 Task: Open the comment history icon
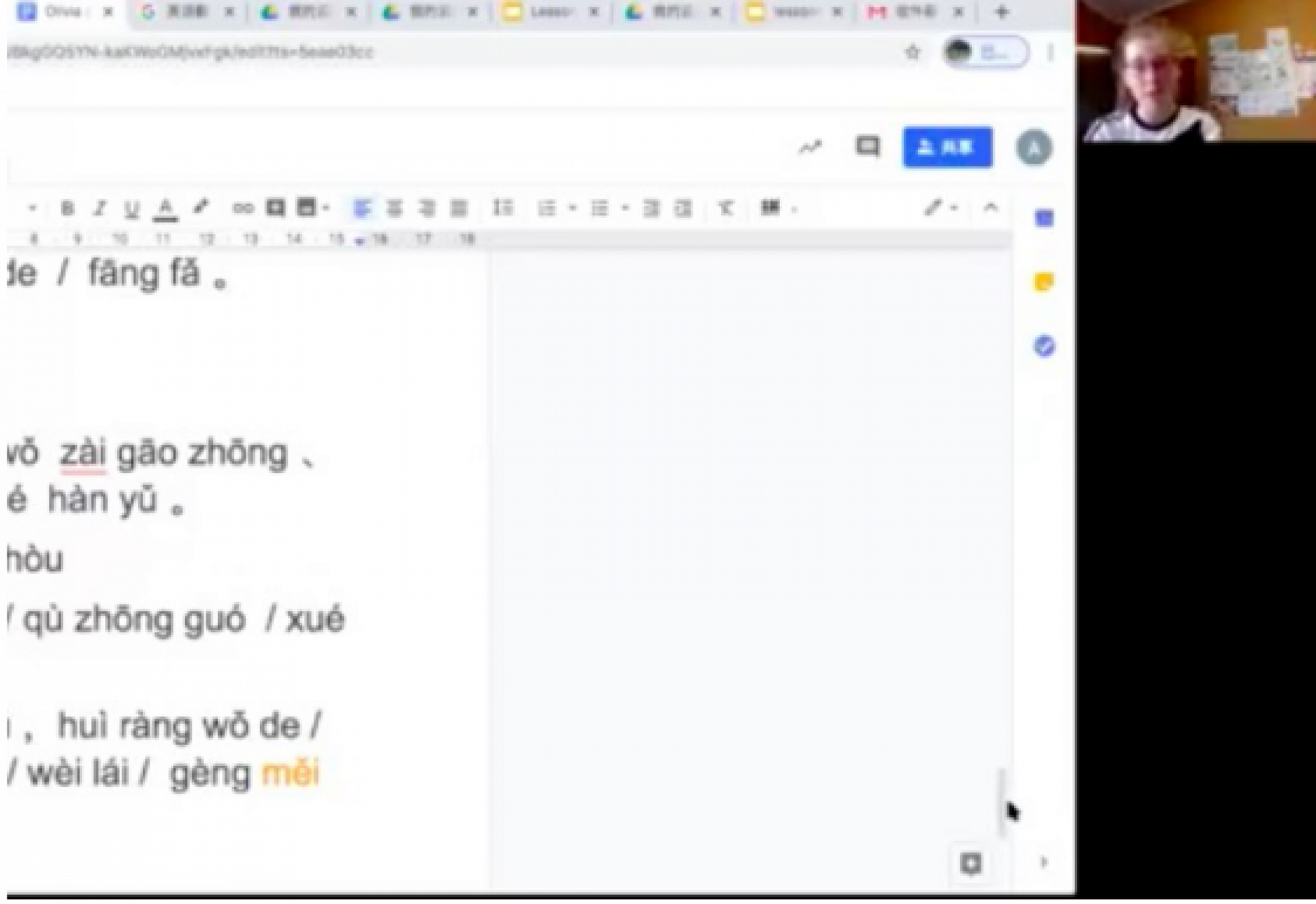coord(867,147)
